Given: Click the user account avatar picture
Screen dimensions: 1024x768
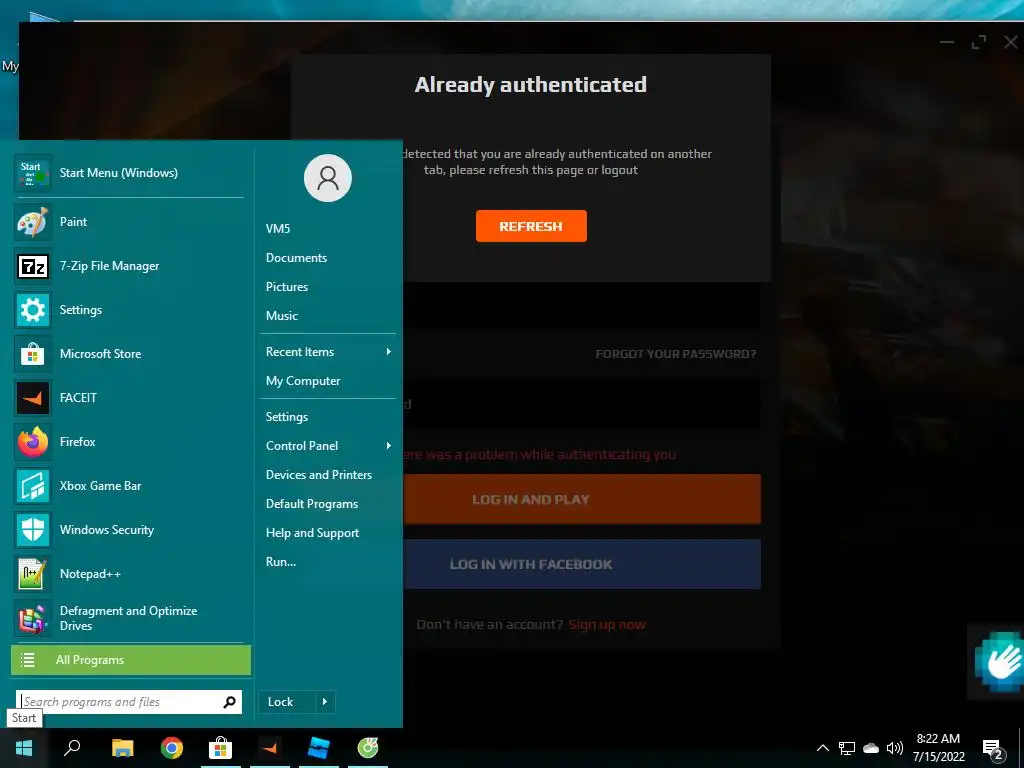Looking at the screenshot, I should point(328,178).
